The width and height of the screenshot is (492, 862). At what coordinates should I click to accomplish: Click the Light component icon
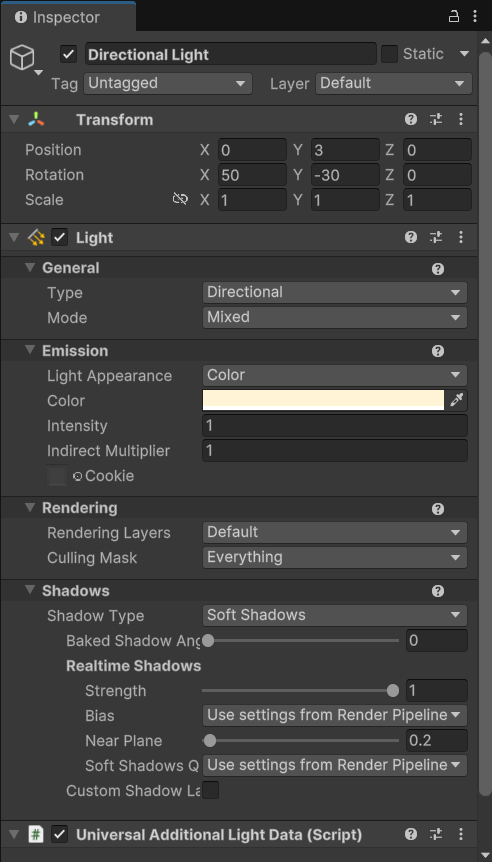click(x=36, y=237)
